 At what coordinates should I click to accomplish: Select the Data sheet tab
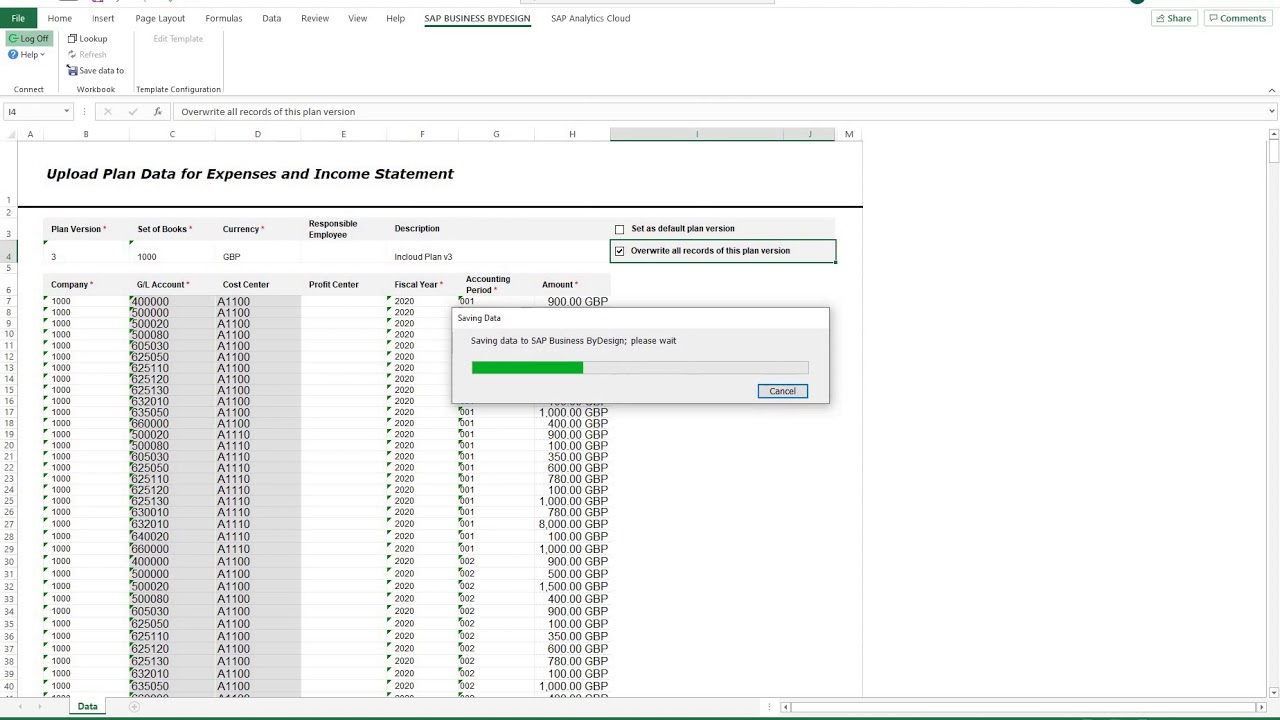[x=88, y=706]
